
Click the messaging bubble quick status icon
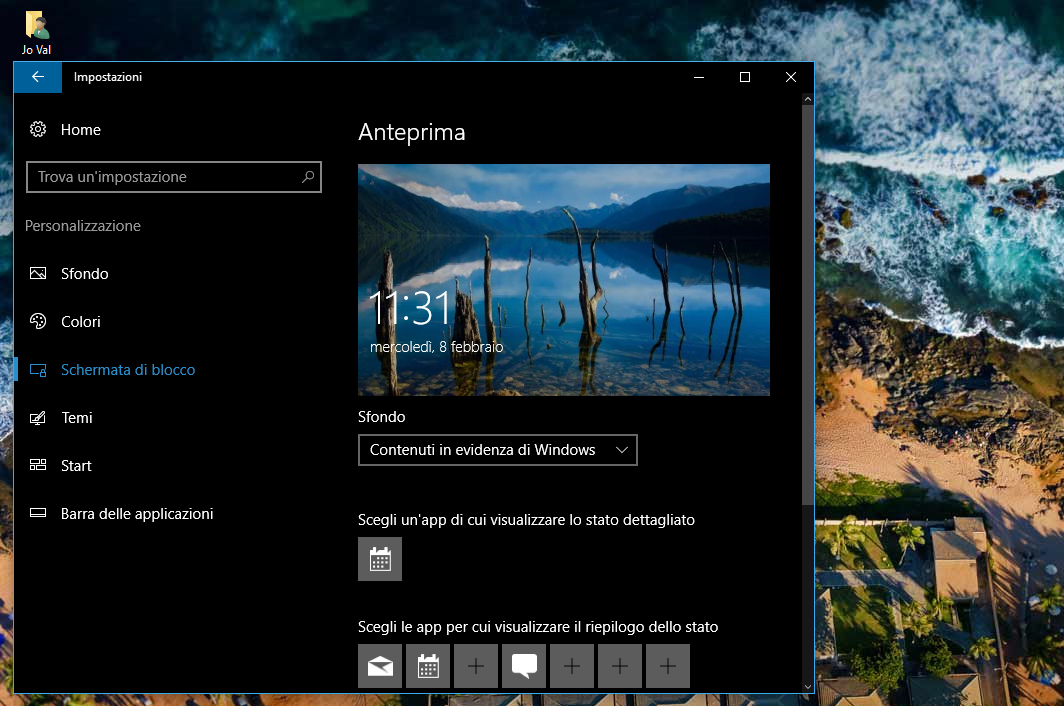click(x=523, y=665)
